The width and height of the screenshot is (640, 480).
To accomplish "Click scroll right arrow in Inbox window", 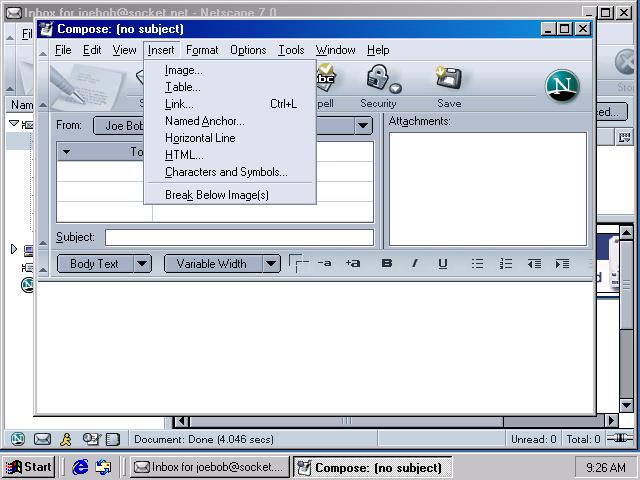I will [x=611, y=420].
